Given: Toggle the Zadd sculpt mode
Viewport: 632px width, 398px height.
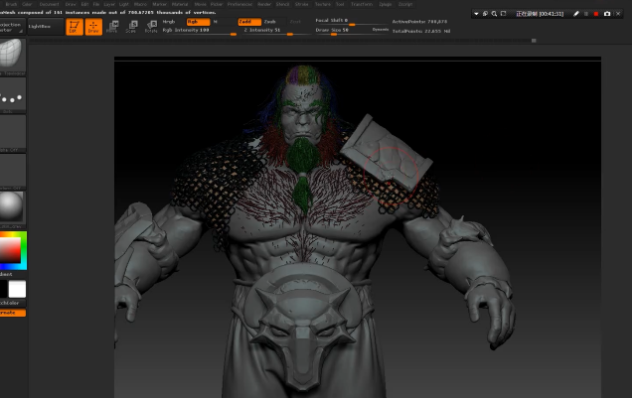Looking at the screenshot, I should click(x=249, y=22).
